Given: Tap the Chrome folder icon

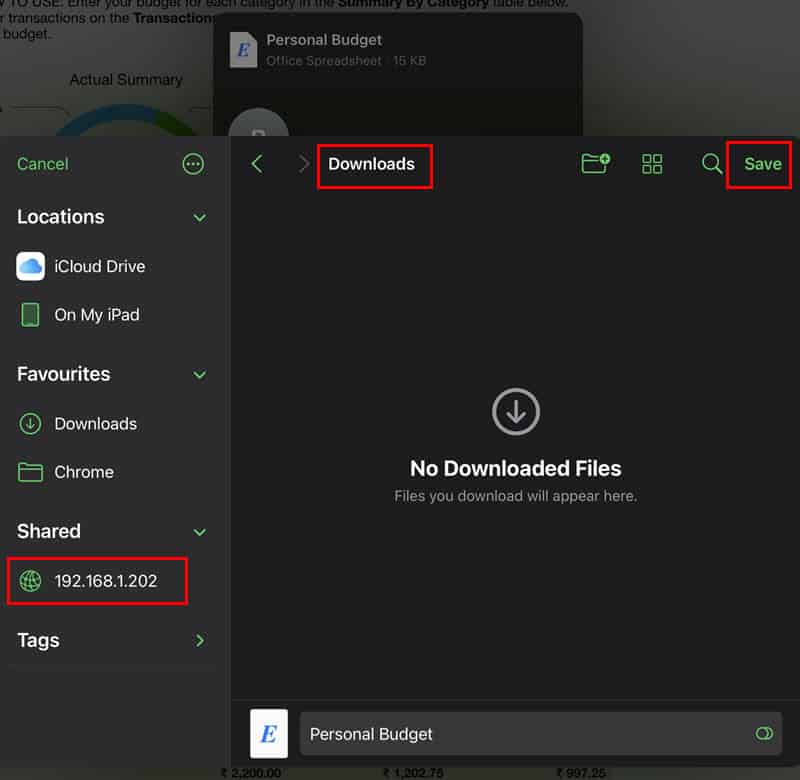Looking at the screenshot, I should point(30,472).
